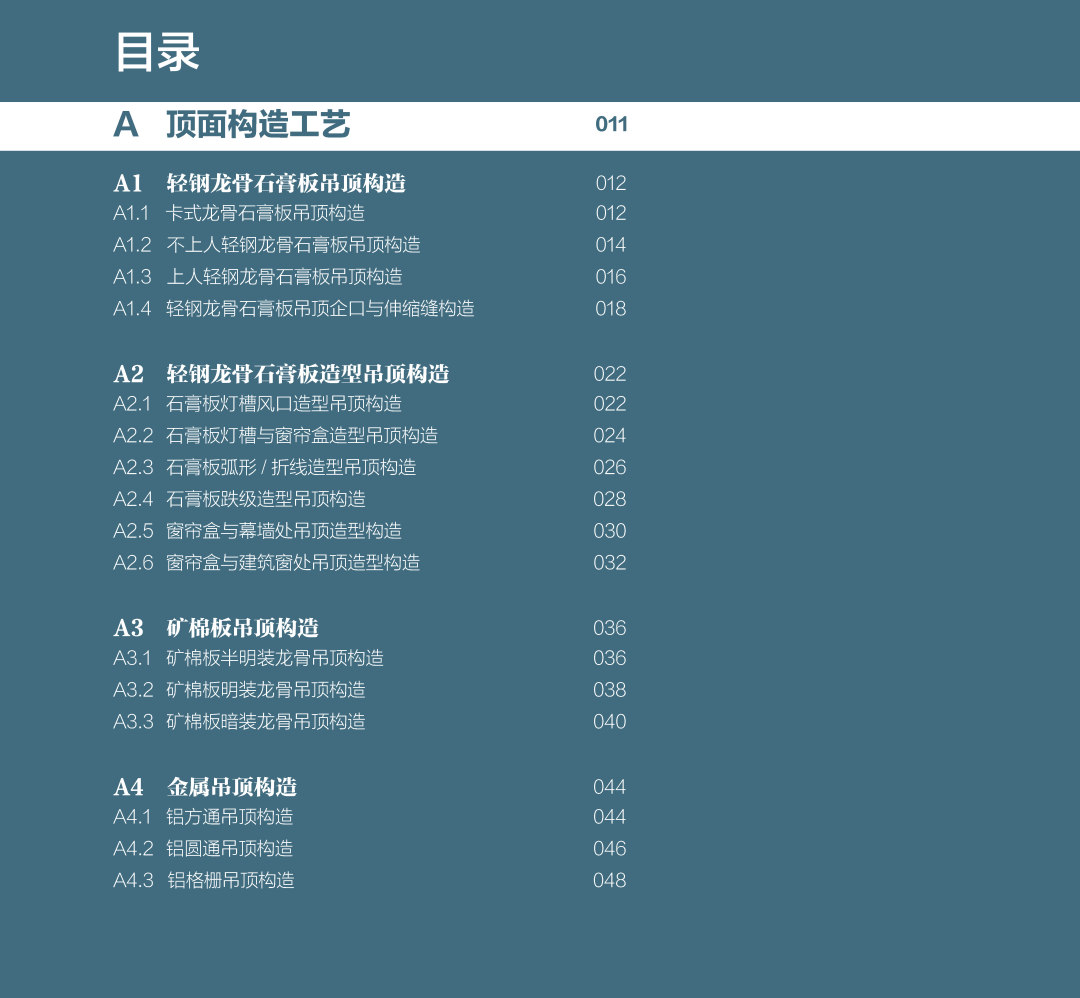Click page number 018 for A1.4
The height and width of the screenshot is (998, 1080).
pyautogui.click(x=610, y=309)
